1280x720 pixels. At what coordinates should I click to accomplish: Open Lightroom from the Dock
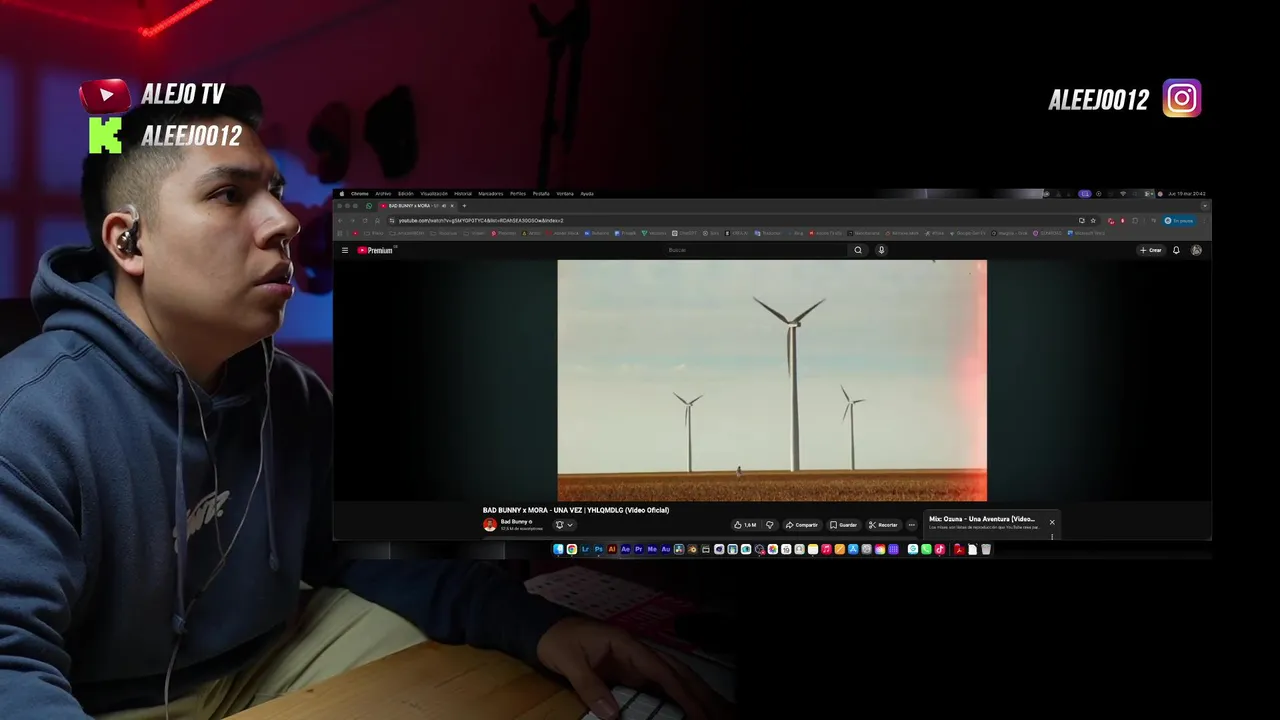585,549
